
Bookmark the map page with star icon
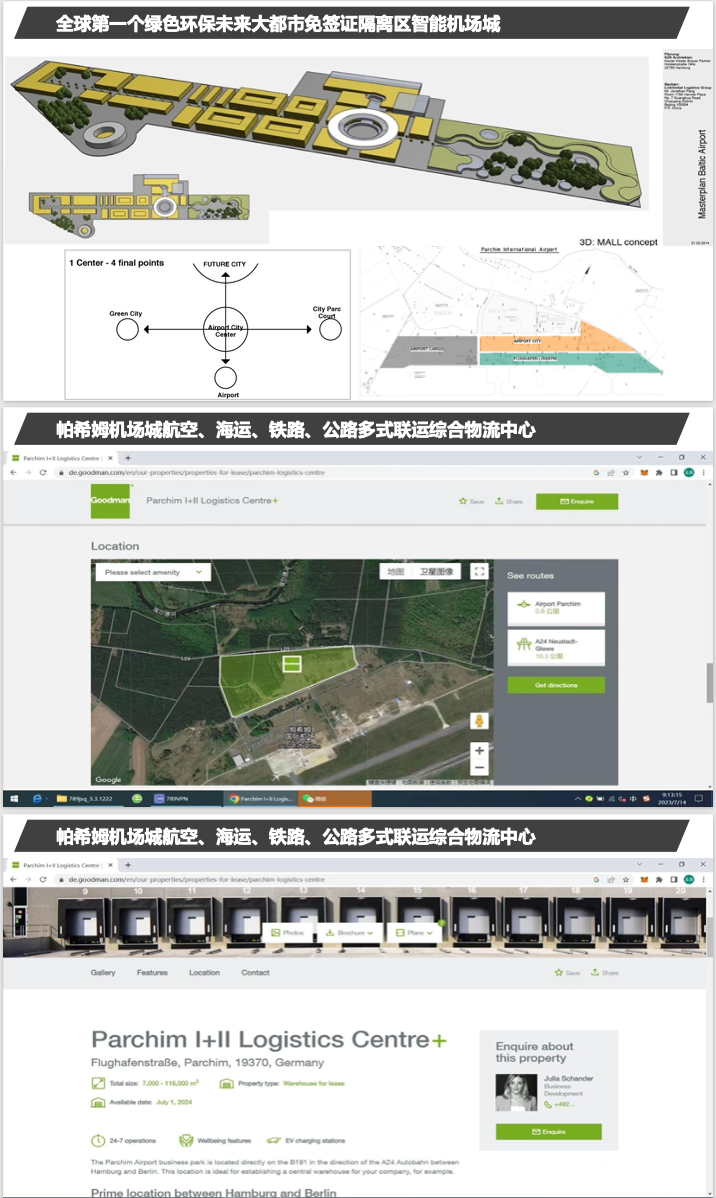click(x=626, y=472)
